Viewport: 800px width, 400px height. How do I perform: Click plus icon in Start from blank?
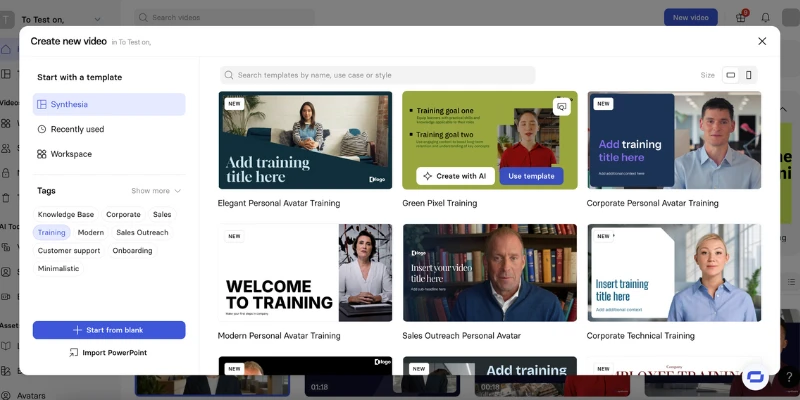click(x=77, y=330)
